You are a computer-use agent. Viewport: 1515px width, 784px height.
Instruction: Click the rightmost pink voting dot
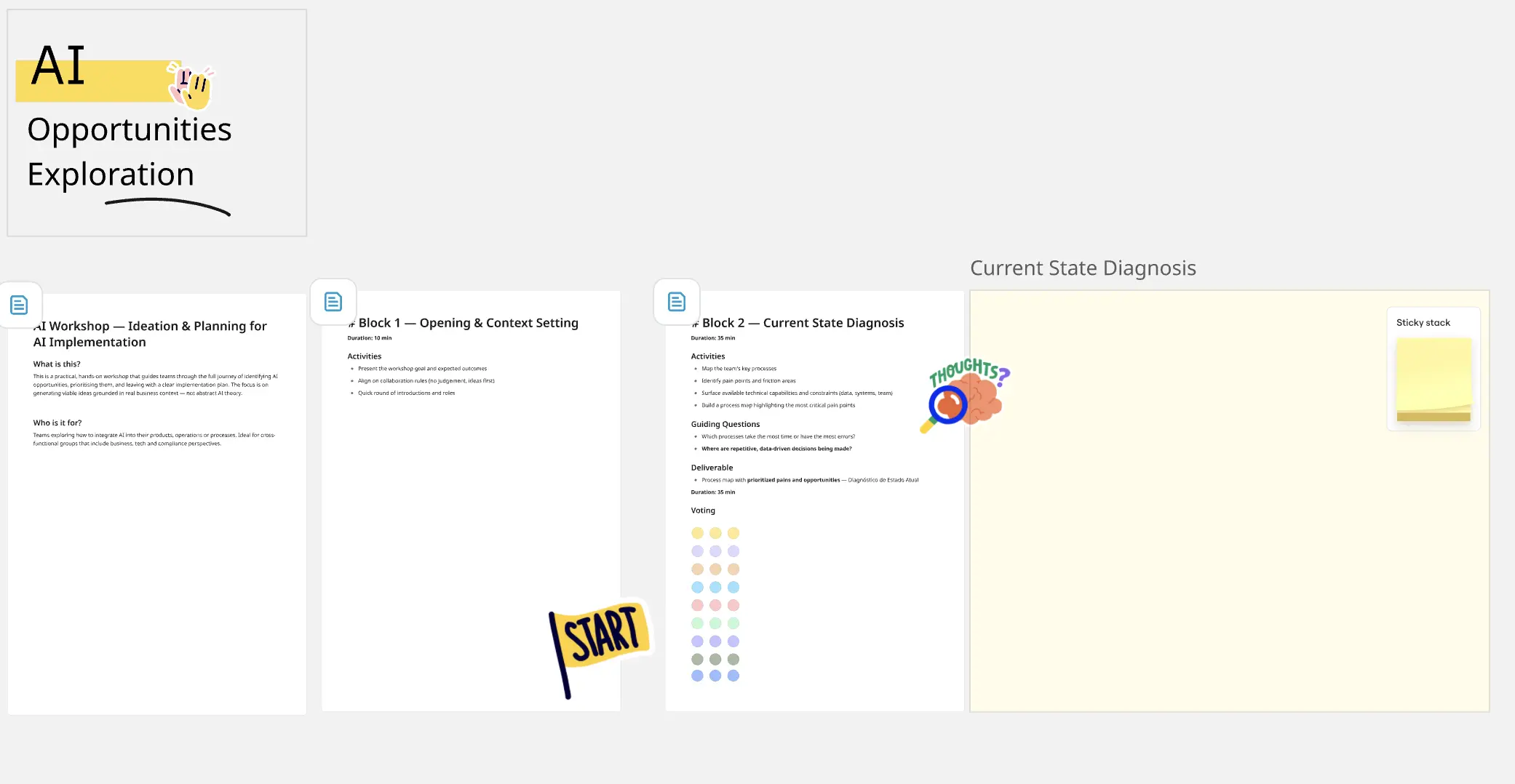click(733, 605)
